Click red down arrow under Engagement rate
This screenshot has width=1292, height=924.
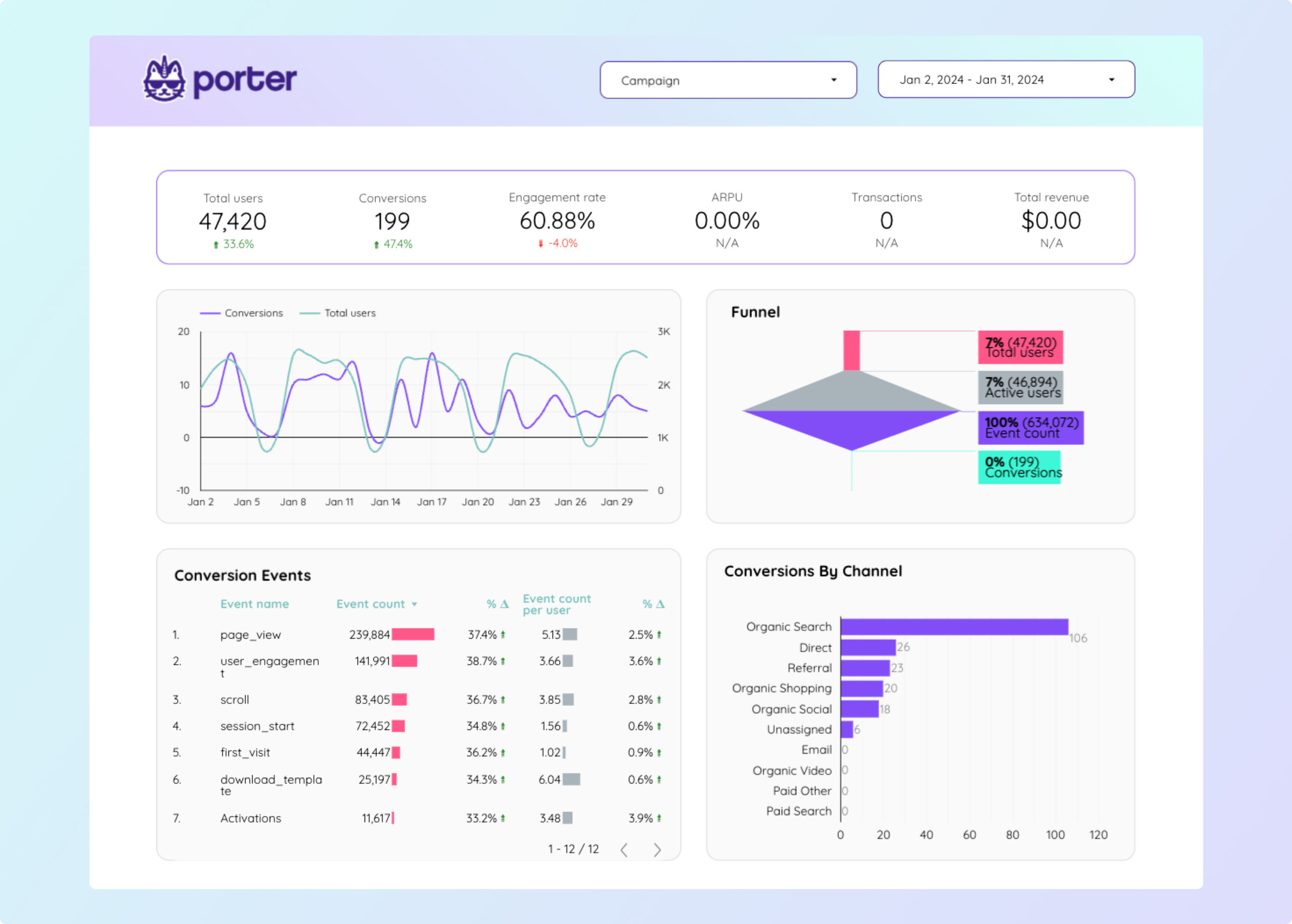click(x=541, y=244)
